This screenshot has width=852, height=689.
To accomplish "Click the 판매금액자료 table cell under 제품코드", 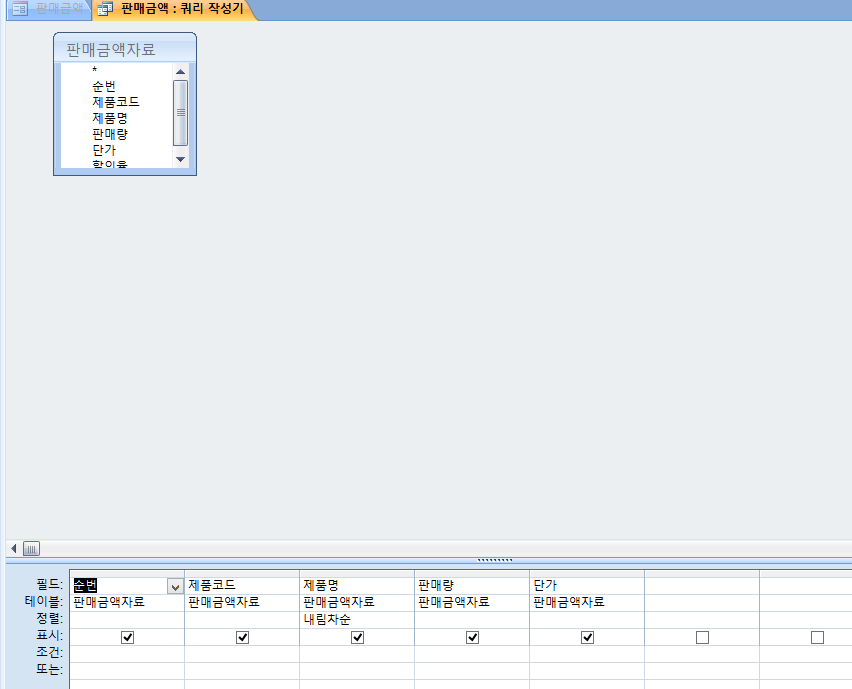I will [x=241, y=602].
